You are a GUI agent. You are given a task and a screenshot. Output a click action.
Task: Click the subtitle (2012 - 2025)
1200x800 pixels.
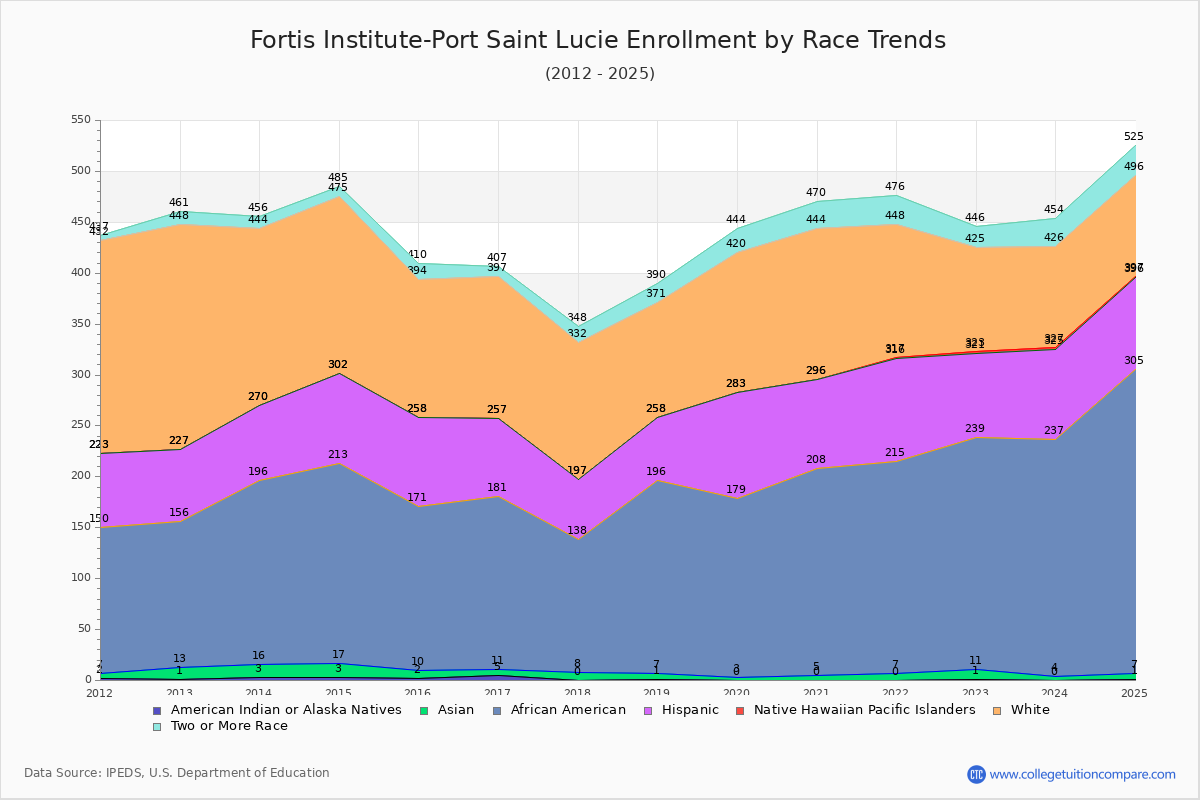(600, 73)
